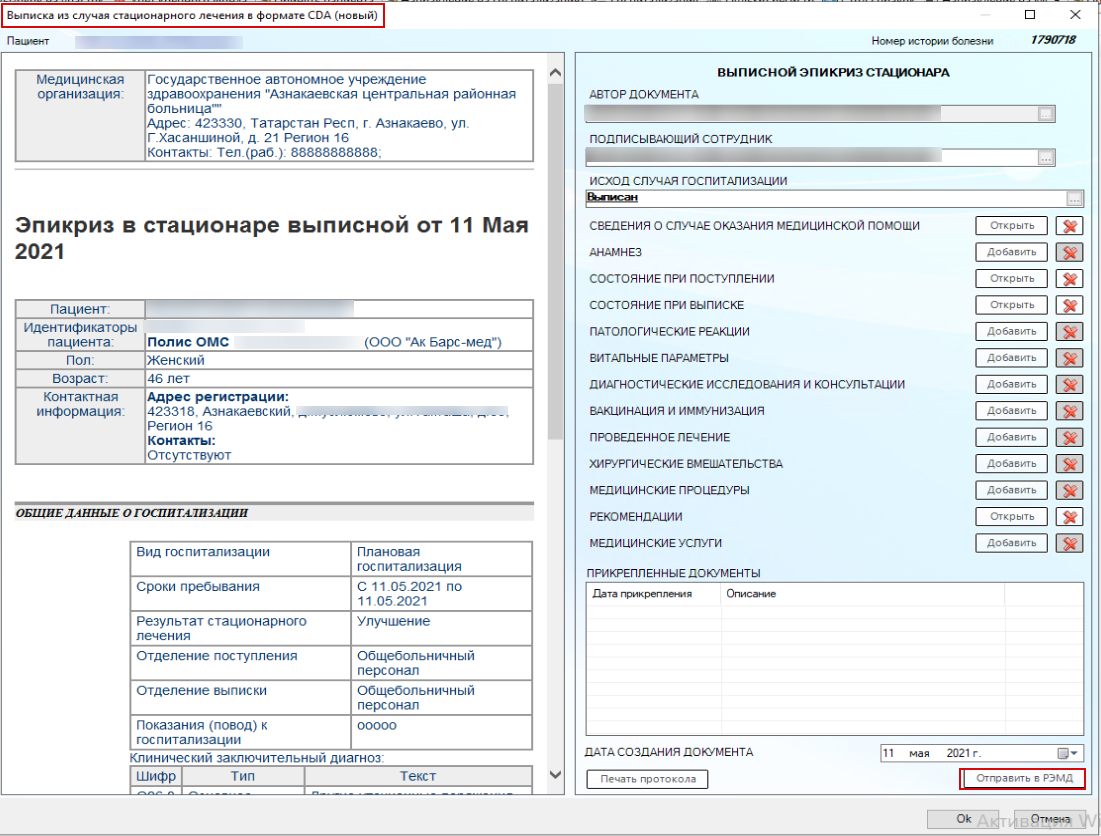Sort attachments by Описание column
Viewport: 1101px width, 836px height.
click(862, 594)
